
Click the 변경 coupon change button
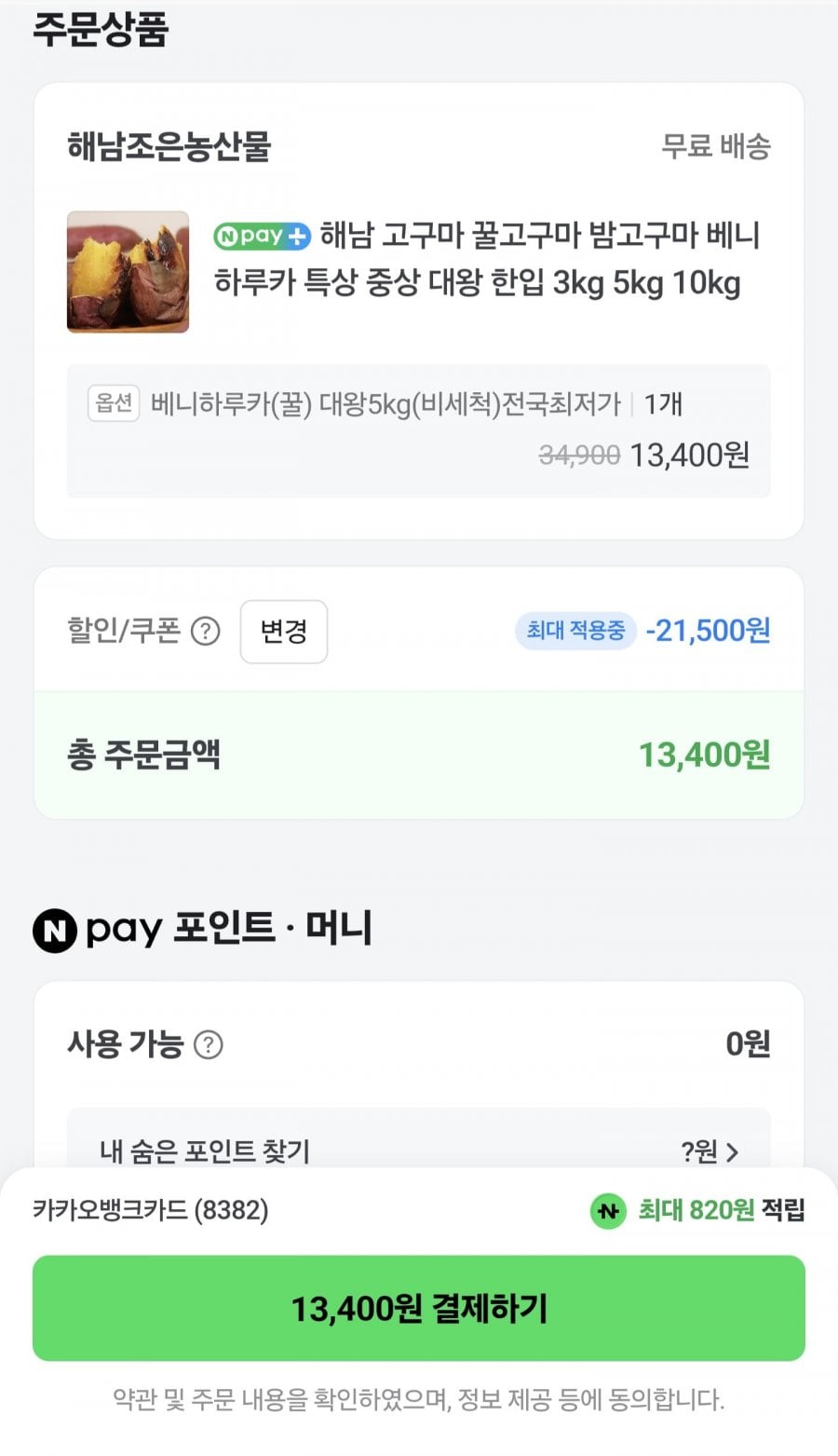(283, 632)
